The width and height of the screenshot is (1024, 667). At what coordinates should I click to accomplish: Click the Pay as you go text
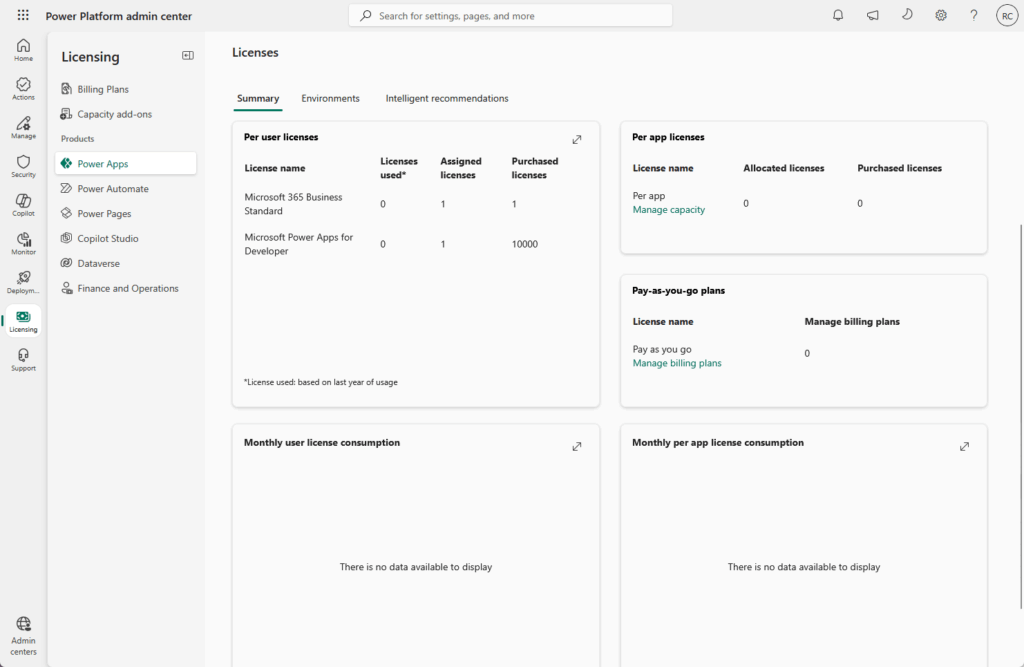(x=662, y=349)
